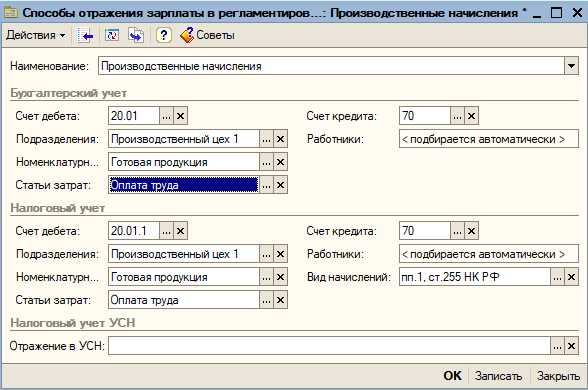Clear accounting Счет дебета 20.01 field
The width and height of the screenshot is (588, 390).
(180, 116)
